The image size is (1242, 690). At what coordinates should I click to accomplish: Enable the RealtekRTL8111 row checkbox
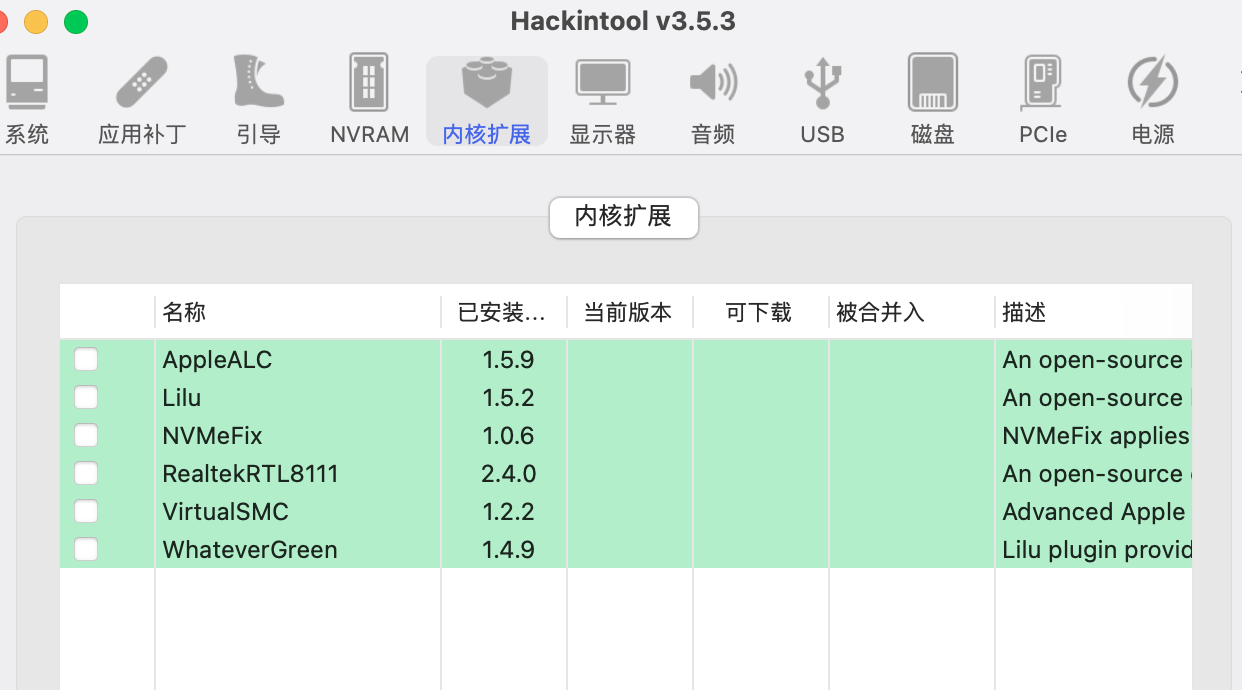click(x=86, y=474)
